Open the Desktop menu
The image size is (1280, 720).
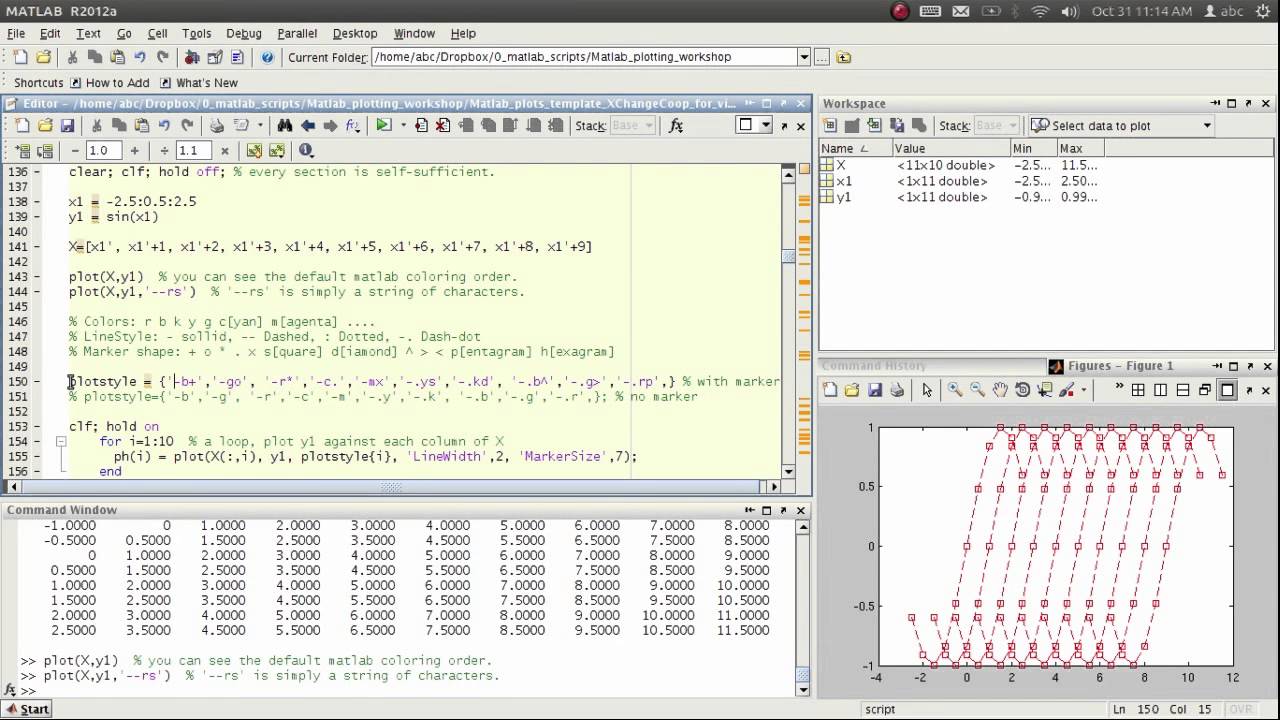[355, 33]
